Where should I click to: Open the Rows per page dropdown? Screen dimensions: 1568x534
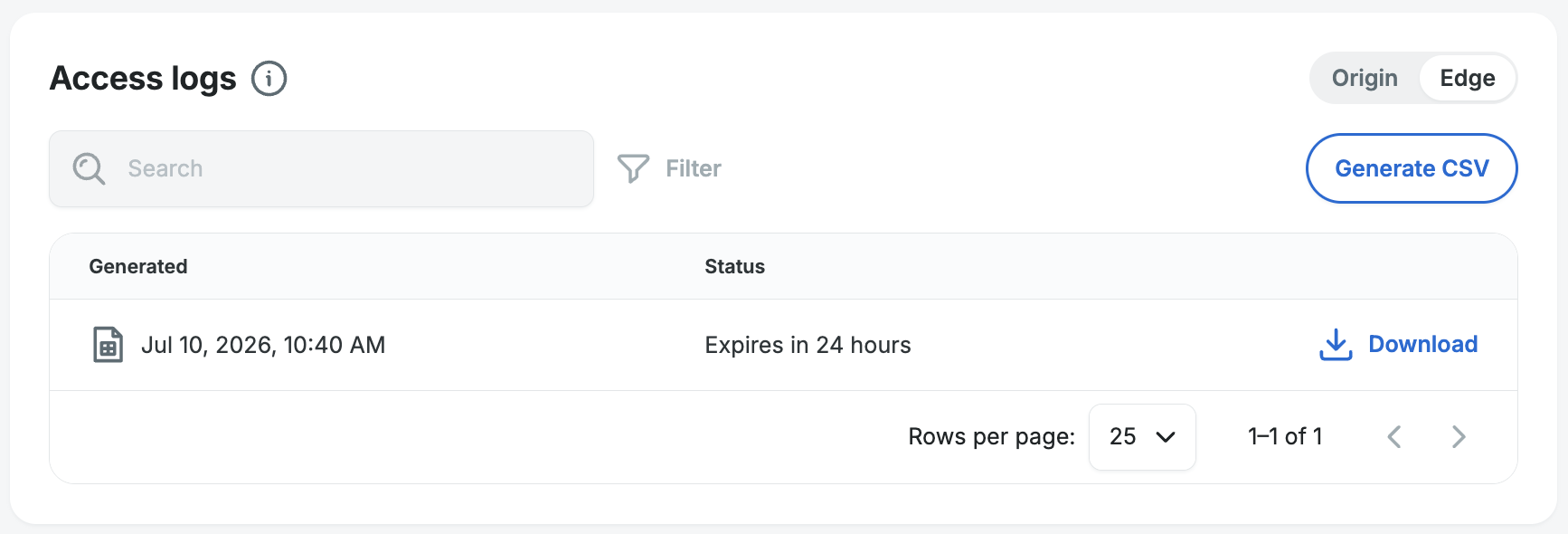[1142, 437]
